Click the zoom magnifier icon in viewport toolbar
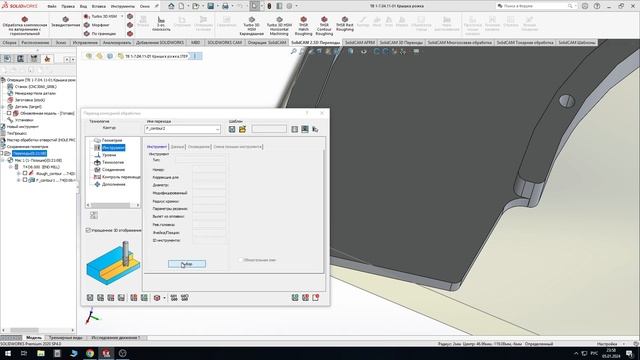The width and height of the screenshot is (640, 360). pos(293,51)
